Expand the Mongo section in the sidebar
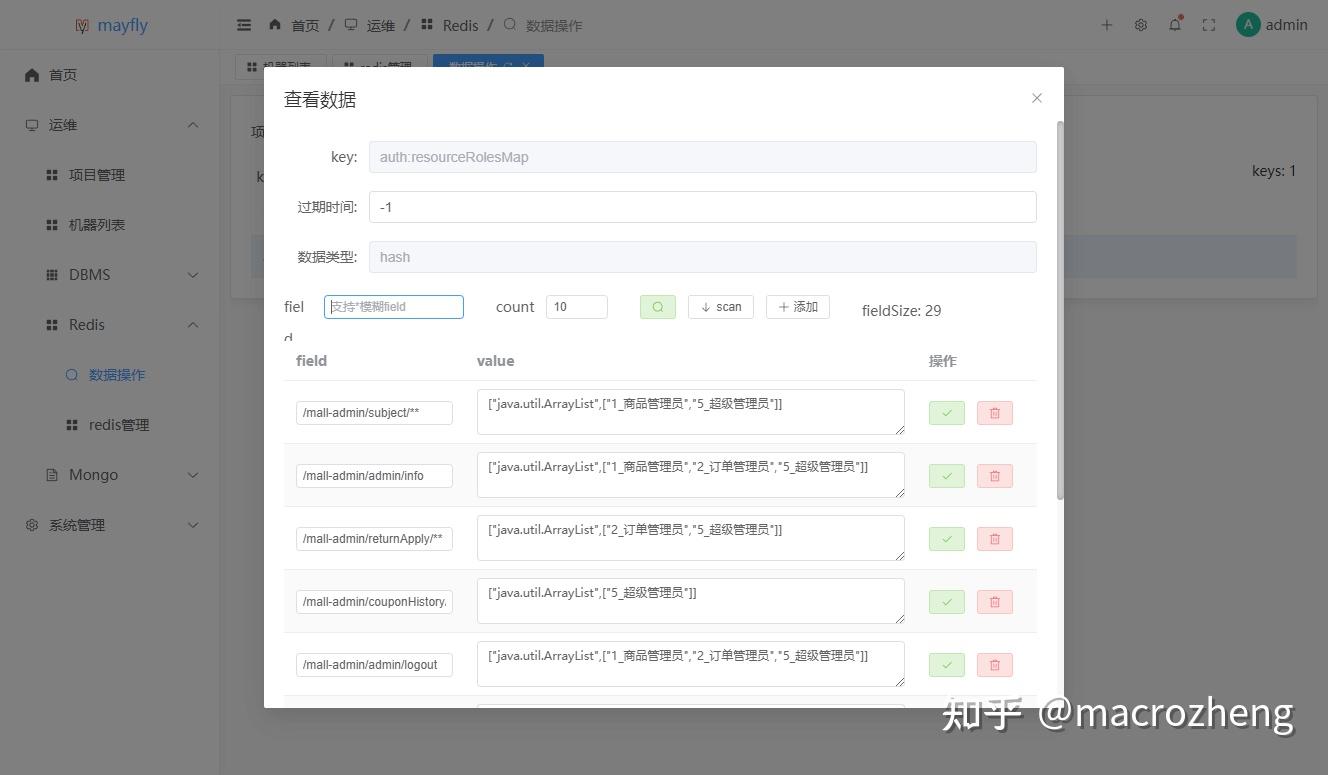Viewport: 1328px width, 775px height. (92, 474)
